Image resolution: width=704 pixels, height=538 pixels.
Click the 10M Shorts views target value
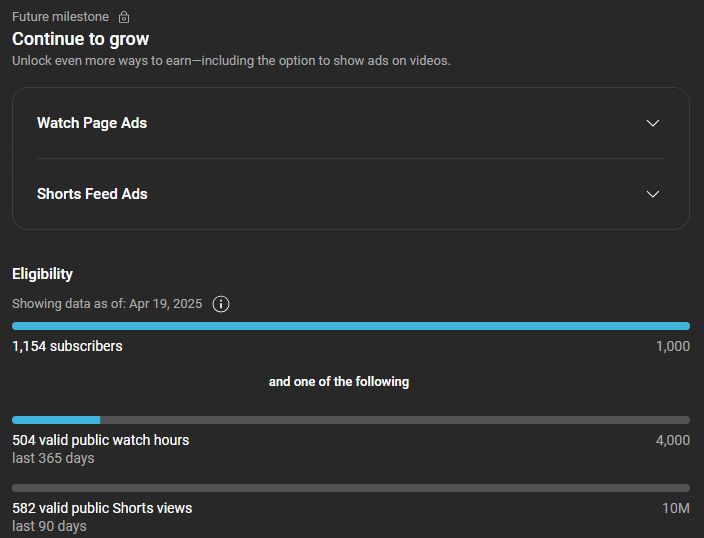tap(675, 508)
